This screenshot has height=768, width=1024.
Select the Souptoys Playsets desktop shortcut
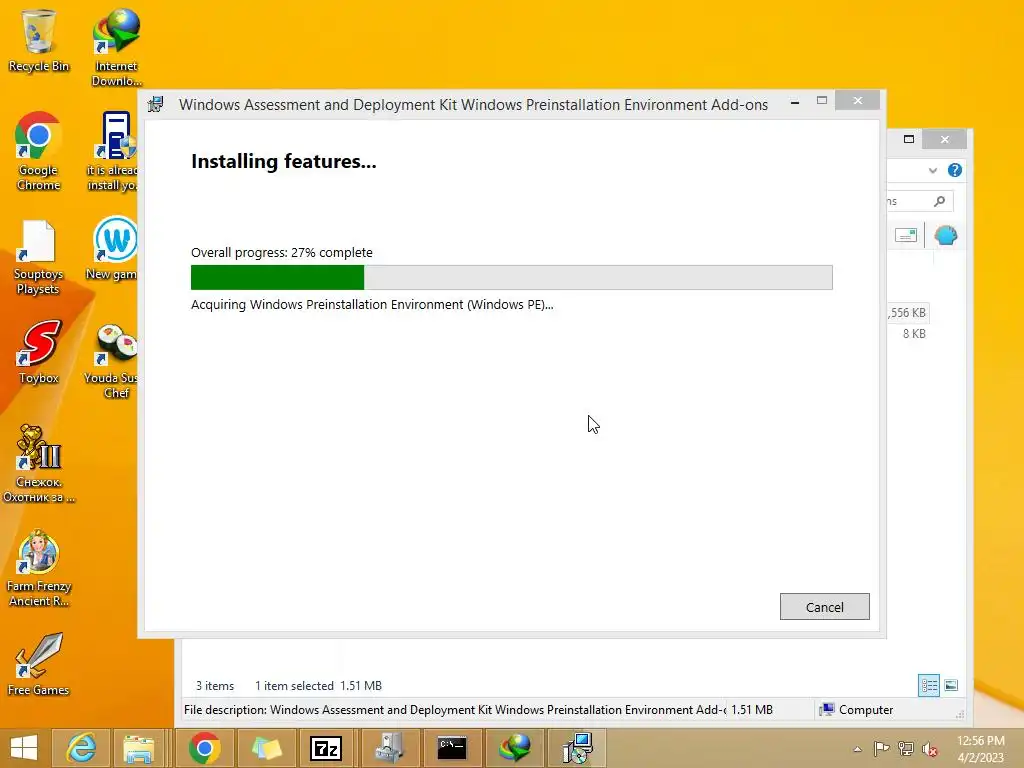[39, 257]
